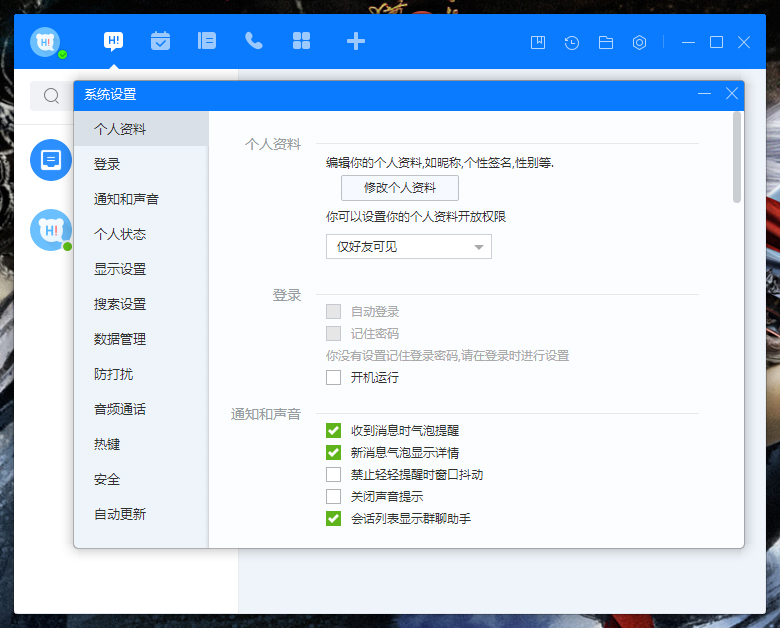The height and width of the screenshot is (628, 780).
Task: Uncheck 收到消息时气泡提醒 option
Action: click(334, 430)
